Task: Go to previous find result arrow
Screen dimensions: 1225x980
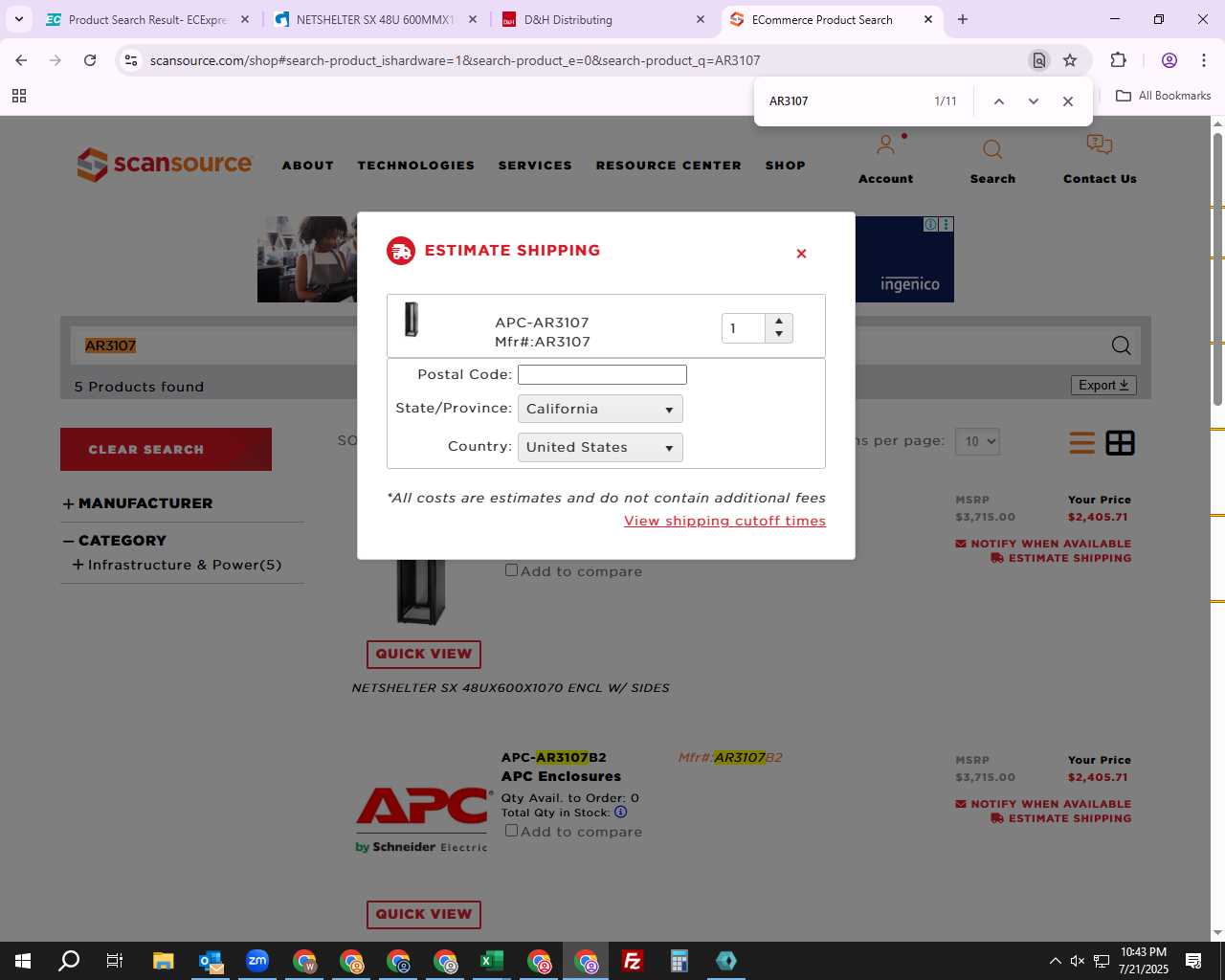Action: point(998,101)
